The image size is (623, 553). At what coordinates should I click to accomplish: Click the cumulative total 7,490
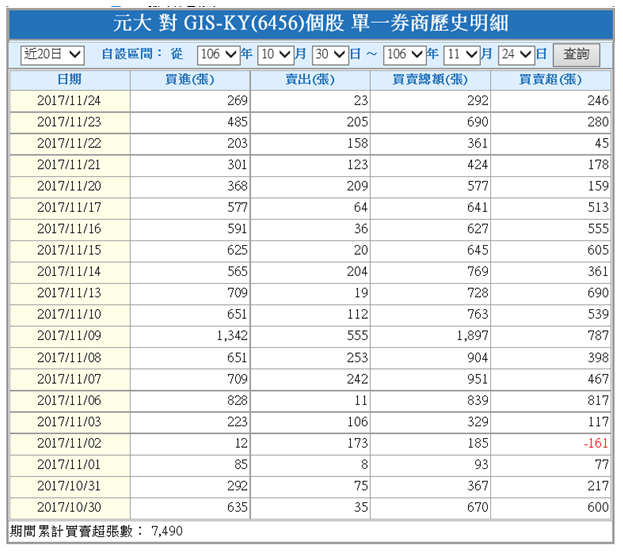point(167,532)
